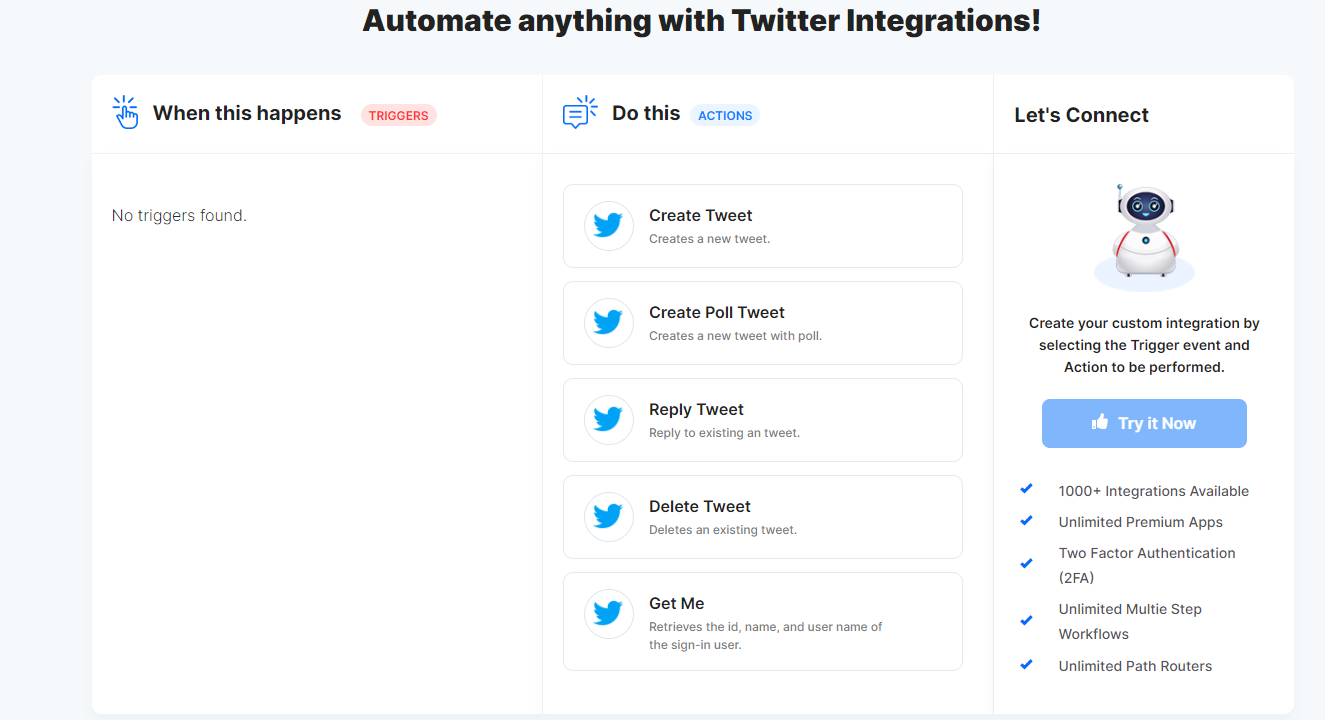Click the 'Two Factor Authentication (2FA)' text
The height and width of the screenshot is (720, 1325).
[x=1147, y=565]
